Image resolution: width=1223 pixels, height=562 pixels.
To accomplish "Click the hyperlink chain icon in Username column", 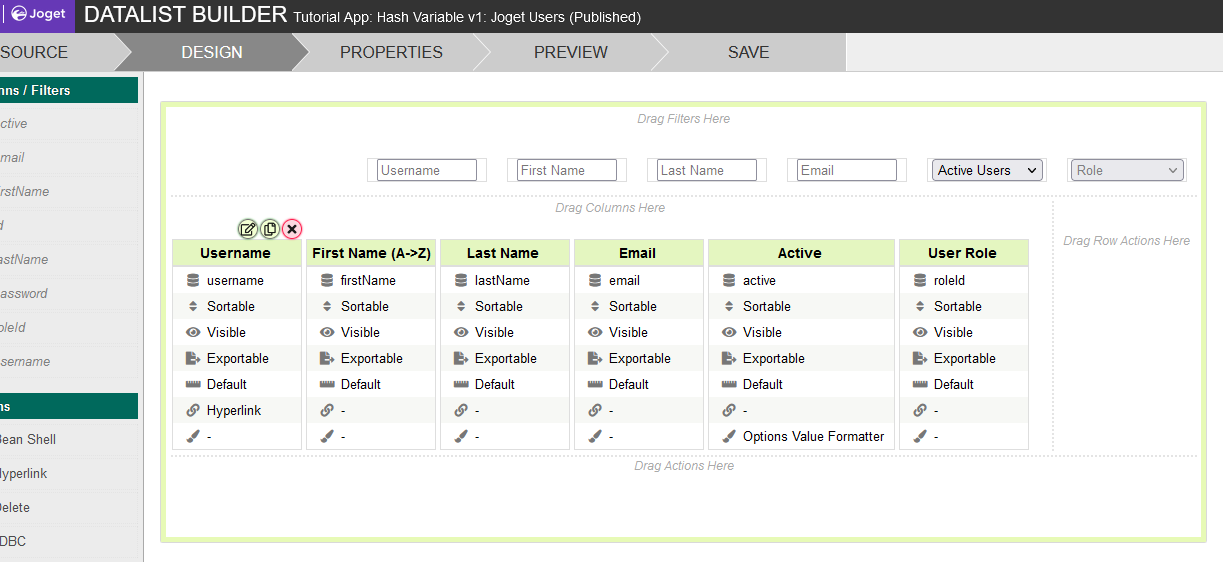I will coord(193,410).
